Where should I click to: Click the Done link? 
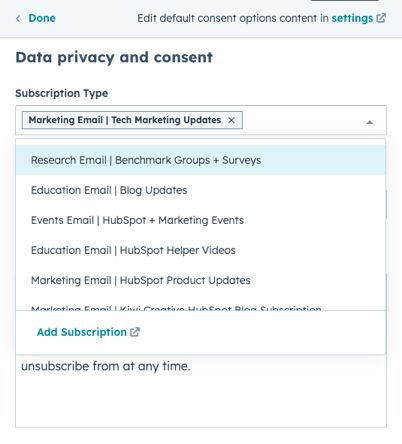point(42,18)
